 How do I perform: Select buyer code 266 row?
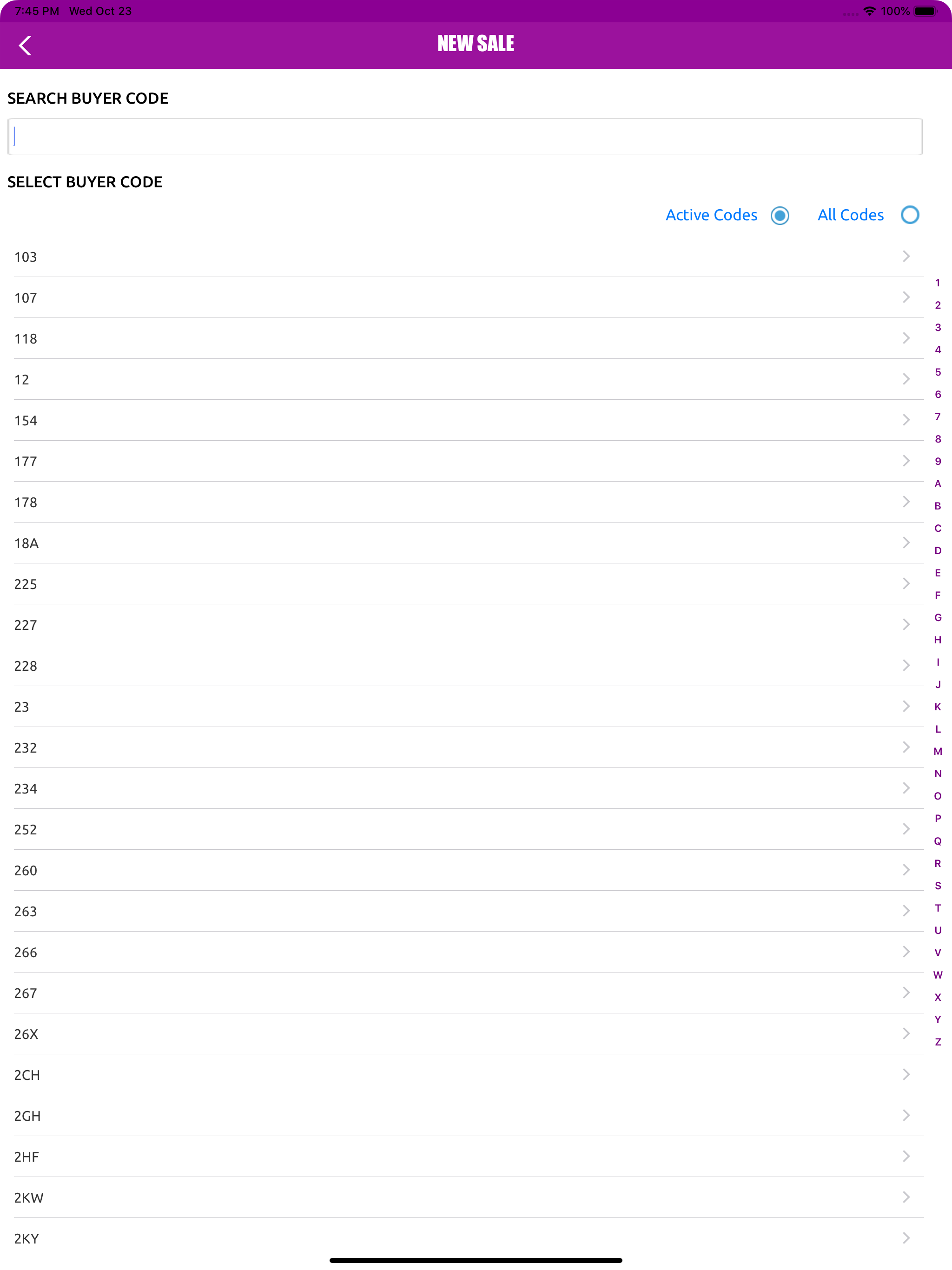click(469, 952)
